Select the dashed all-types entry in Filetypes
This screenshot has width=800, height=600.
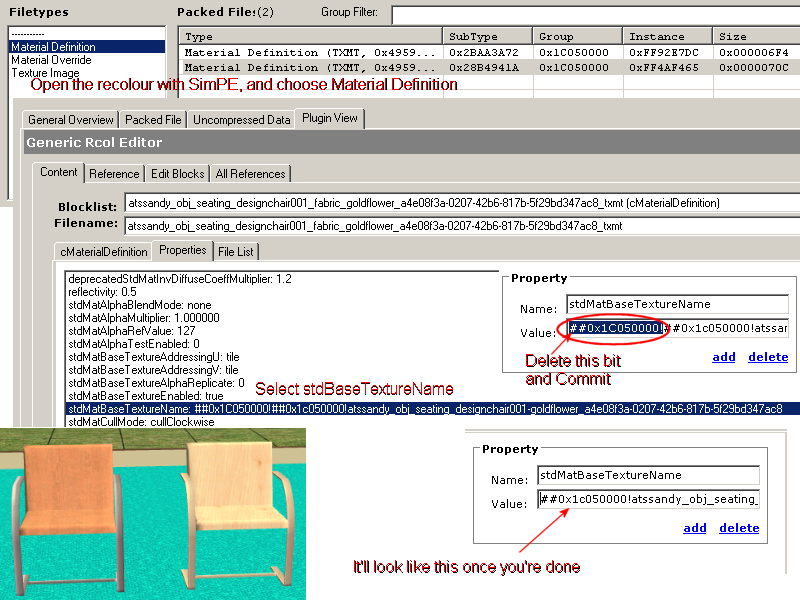tap(28, 34)
